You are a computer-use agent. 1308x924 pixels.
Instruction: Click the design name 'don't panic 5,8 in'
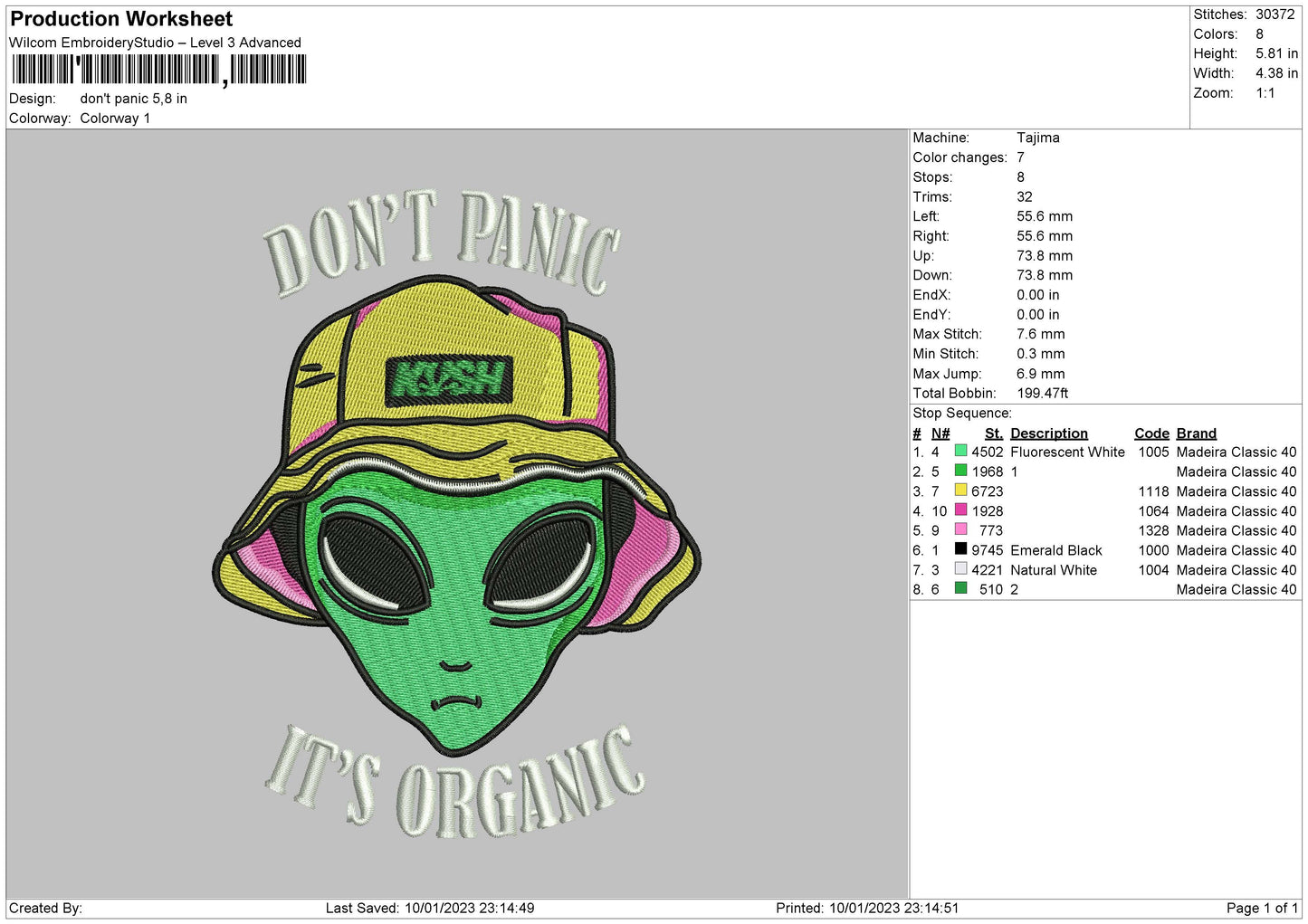click(134, 99)
